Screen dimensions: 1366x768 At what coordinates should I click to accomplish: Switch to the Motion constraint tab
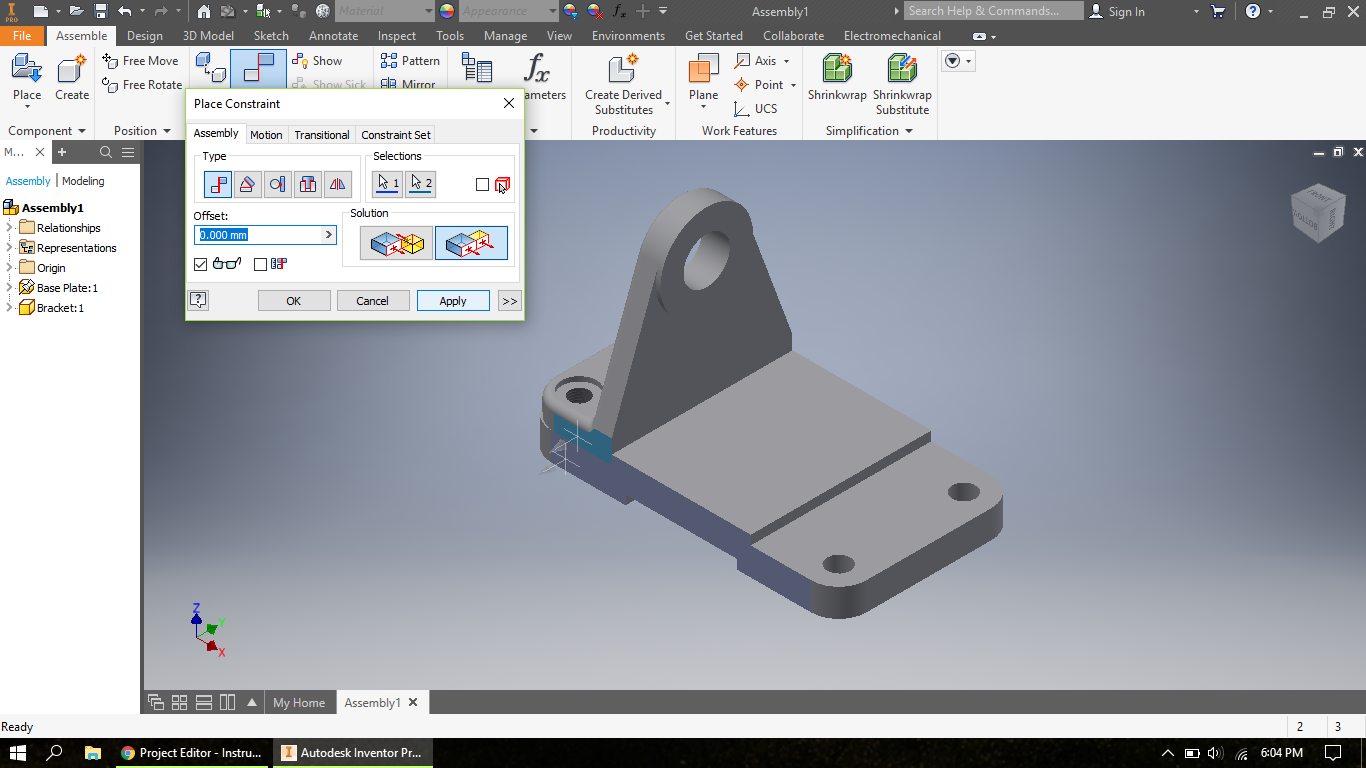tap(266, 134)
